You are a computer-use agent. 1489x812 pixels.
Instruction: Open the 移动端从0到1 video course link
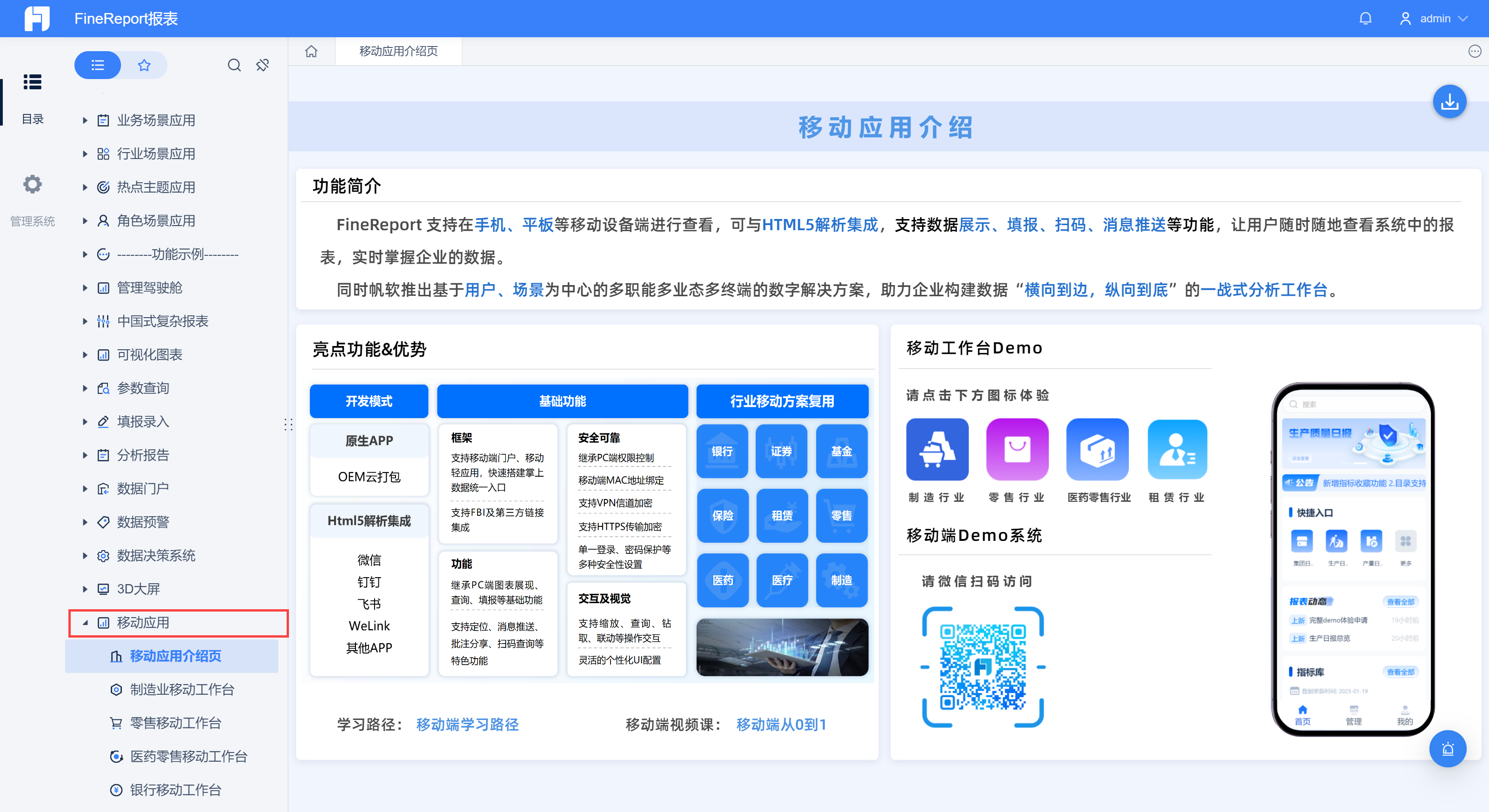(x=781, y=724)
